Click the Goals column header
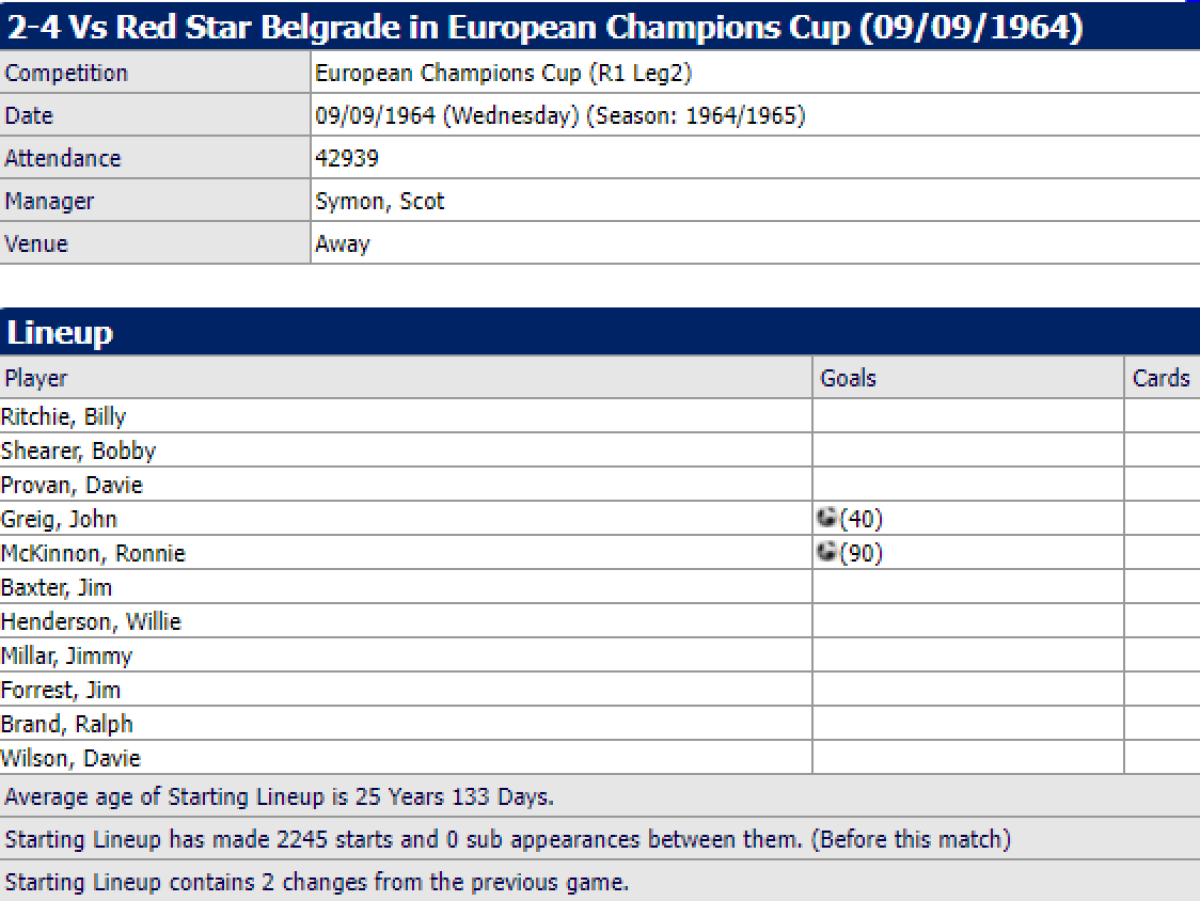The width and height of the screenshot is (1200, 901). (x=848, y=378)
